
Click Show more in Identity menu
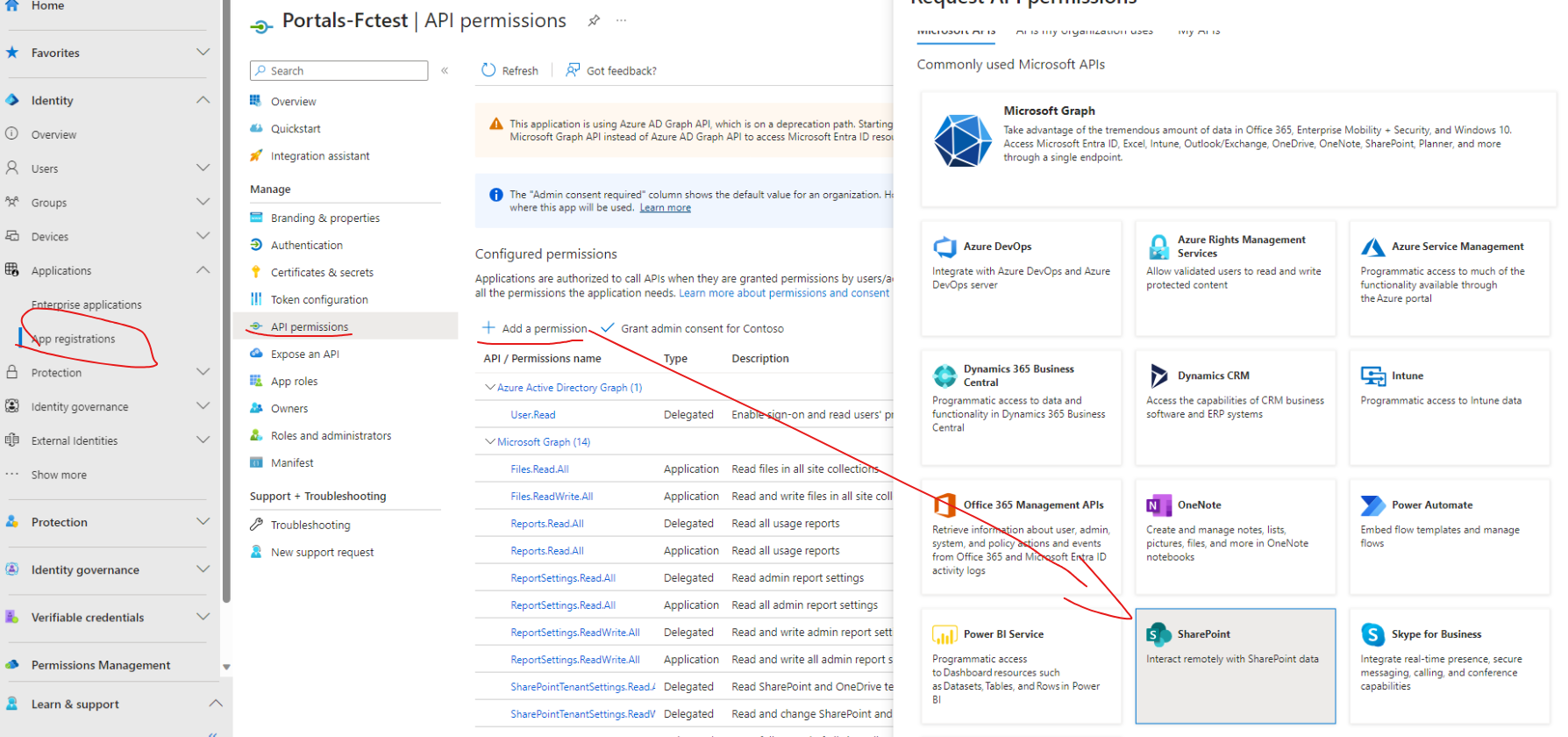59,475
